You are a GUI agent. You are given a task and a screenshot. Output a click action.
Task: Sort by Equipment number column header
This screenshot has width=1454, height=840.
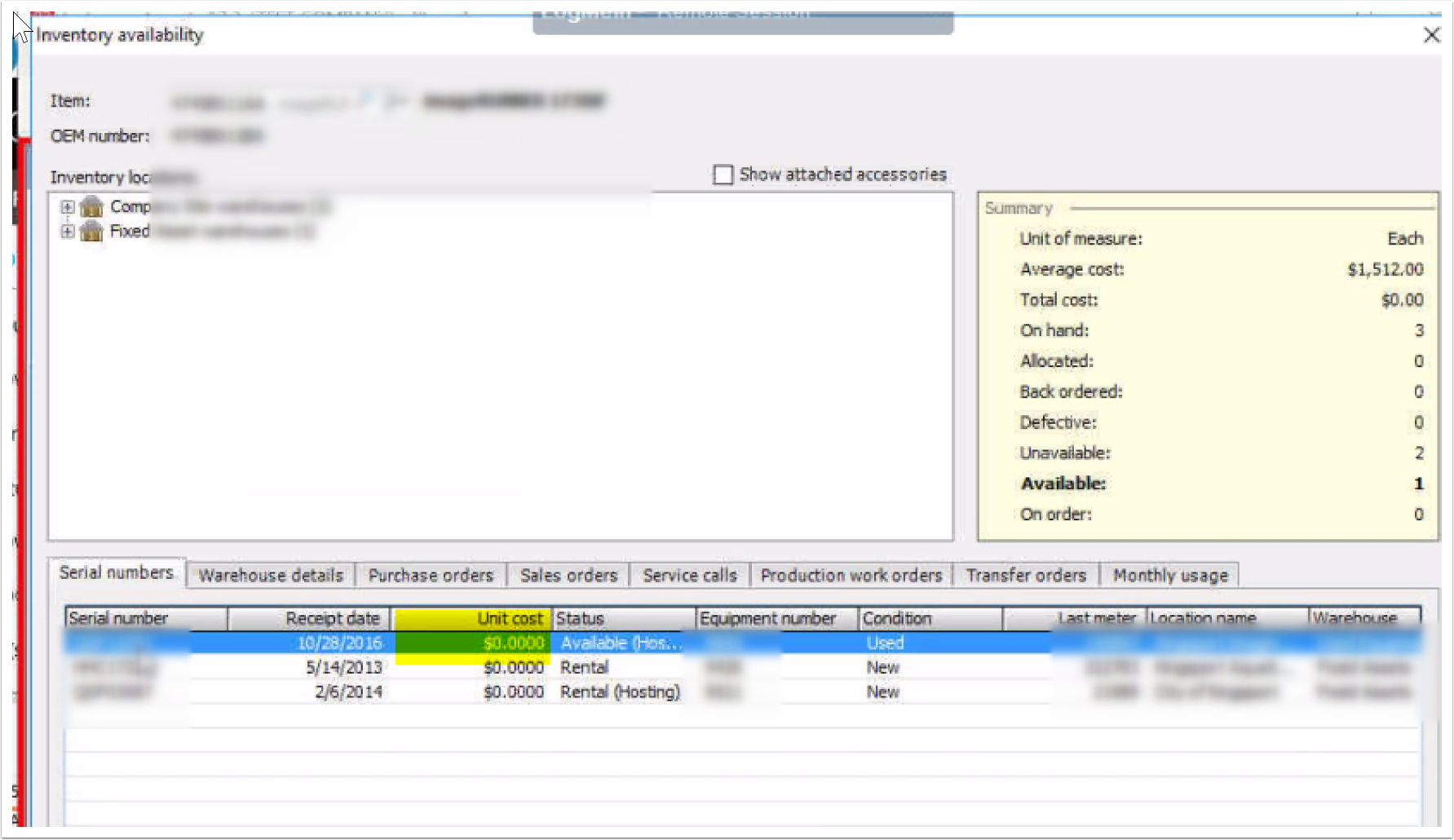click(x=777, y=619)
